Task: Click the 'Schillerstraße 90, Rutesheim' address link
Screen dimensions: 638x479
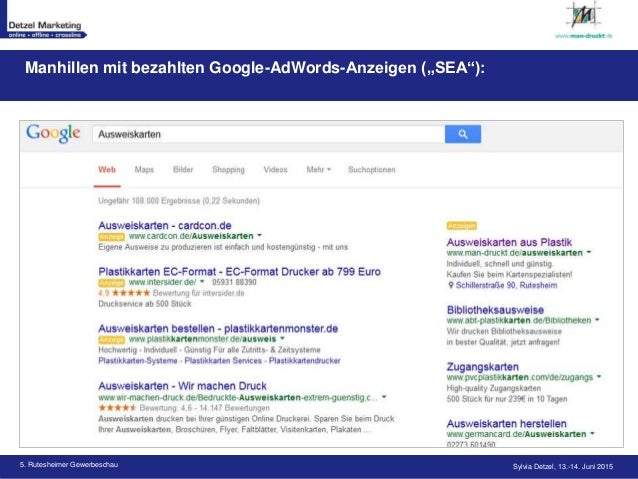Action: (x=506, y=285)
